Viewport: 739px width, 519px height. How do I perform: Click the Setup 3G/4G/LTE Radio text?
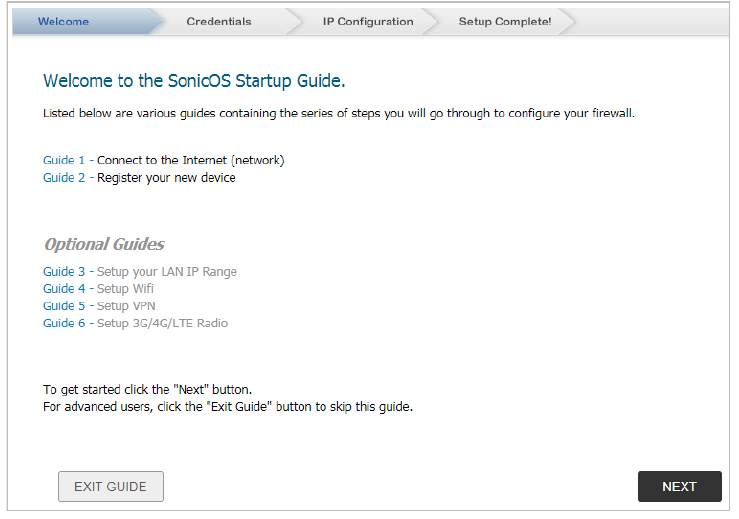point(162,323)
